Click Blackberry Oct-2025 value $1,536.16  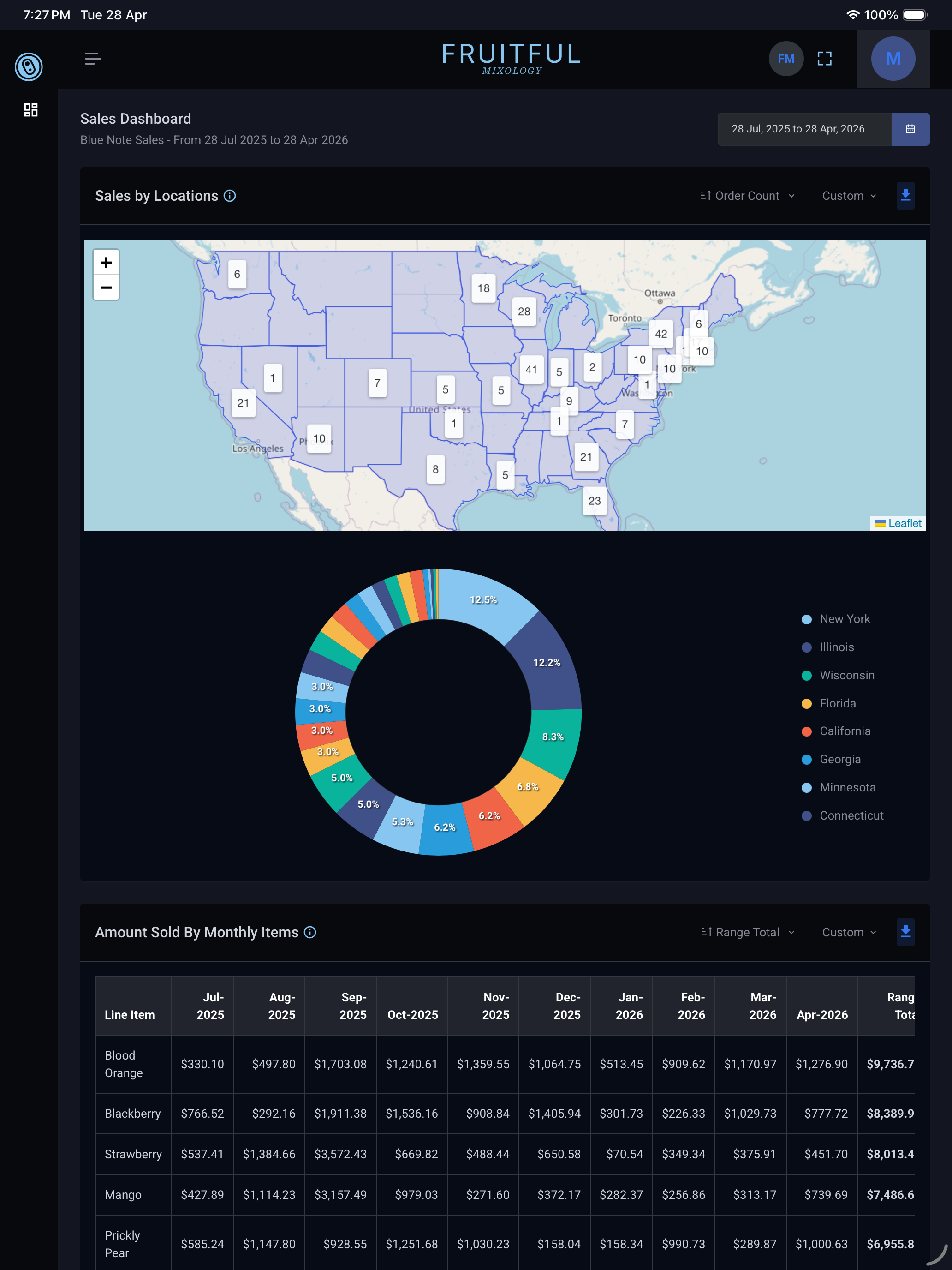pos(411,1114)
